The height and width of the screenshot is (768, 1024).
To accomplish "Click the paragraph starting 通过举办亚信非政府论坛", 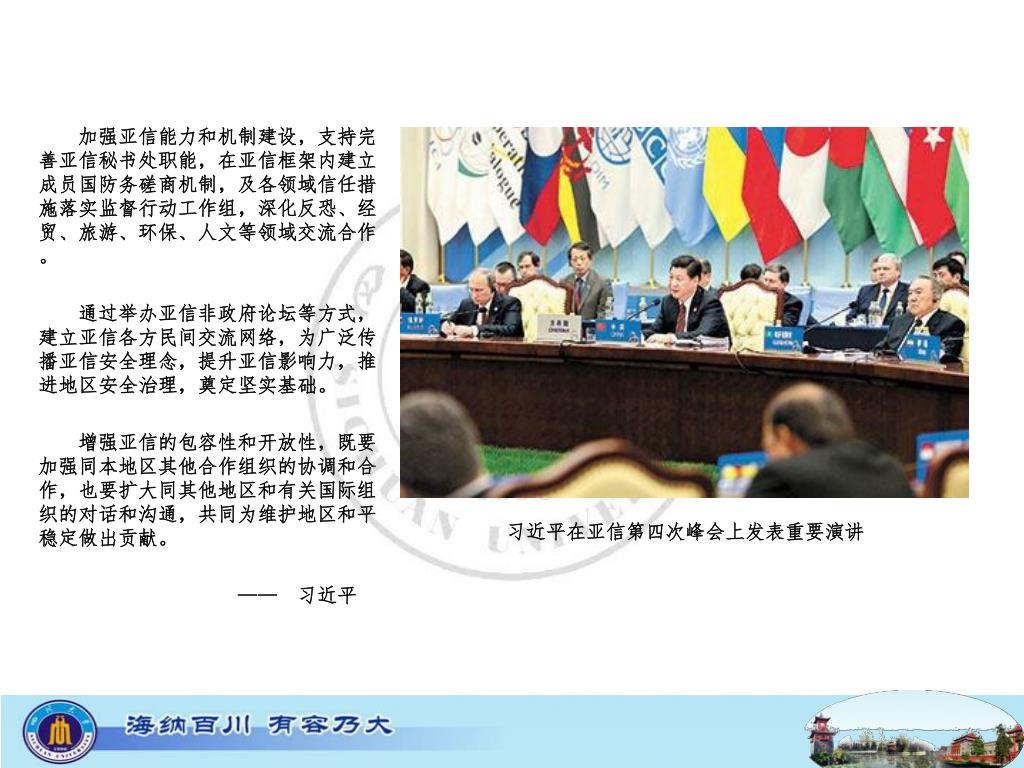I will click(207, 349).
